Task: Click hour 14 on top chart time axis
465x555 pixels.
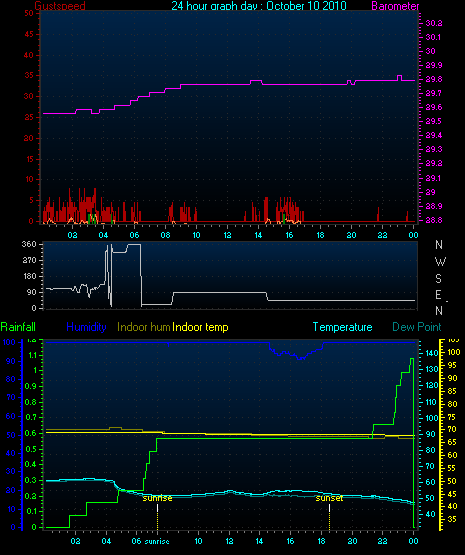Action: coord(258,235)
